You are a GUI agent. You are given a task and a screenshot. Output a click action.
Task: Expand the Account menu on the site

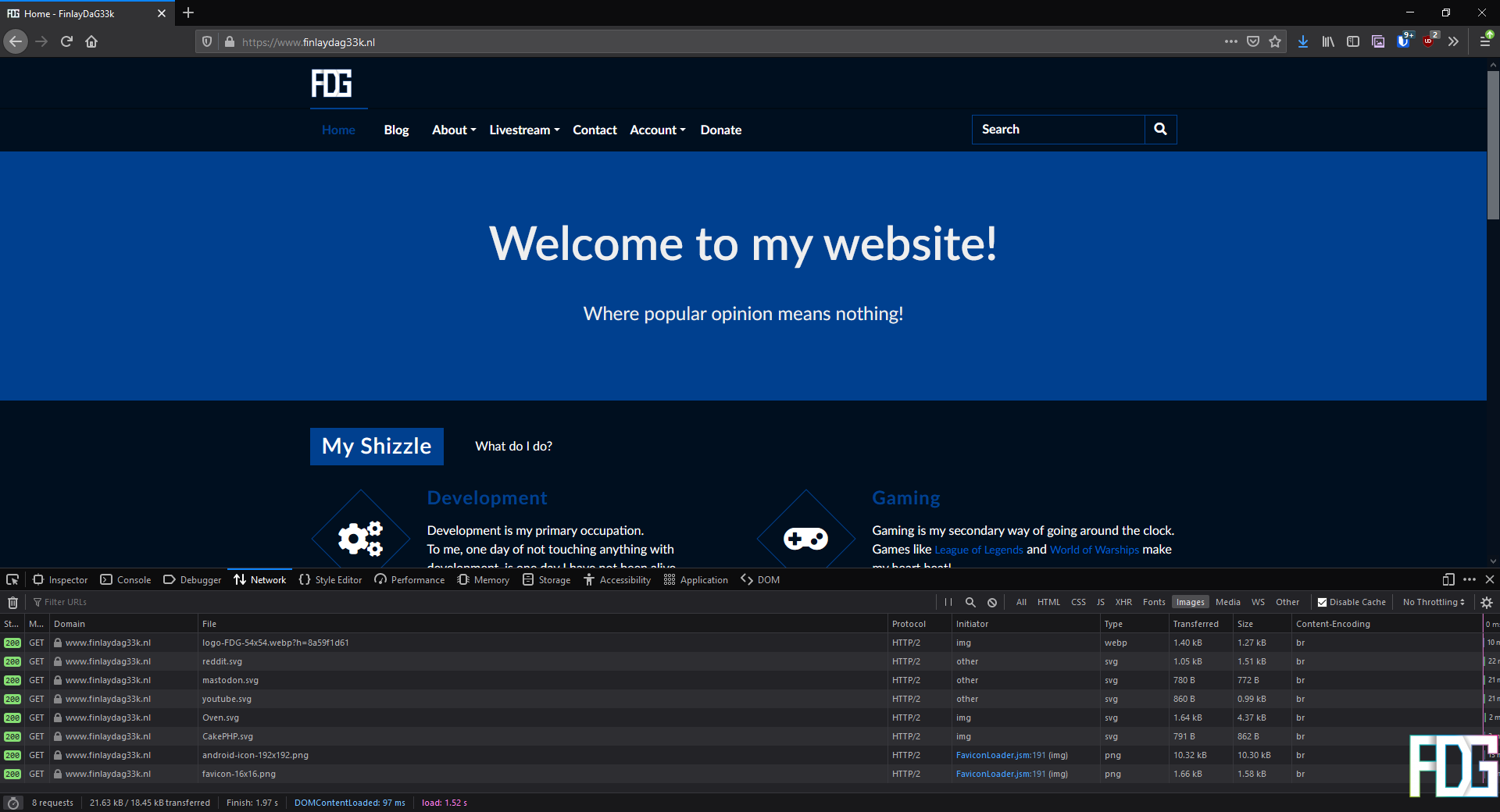tap(657, 130)
